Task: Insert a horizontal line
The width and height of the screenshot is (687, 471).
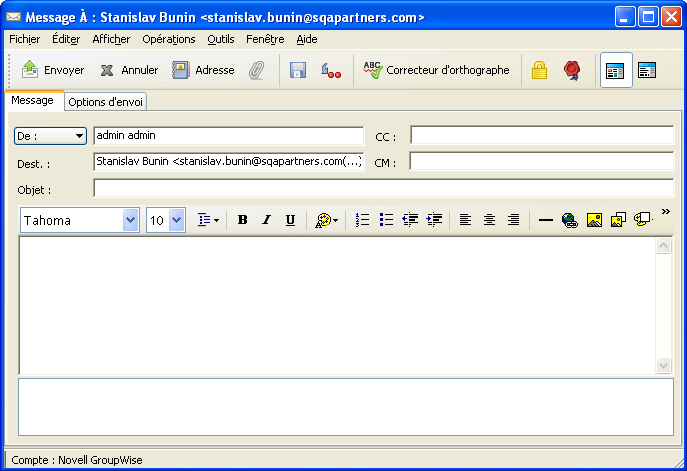Action: [545, 220]
